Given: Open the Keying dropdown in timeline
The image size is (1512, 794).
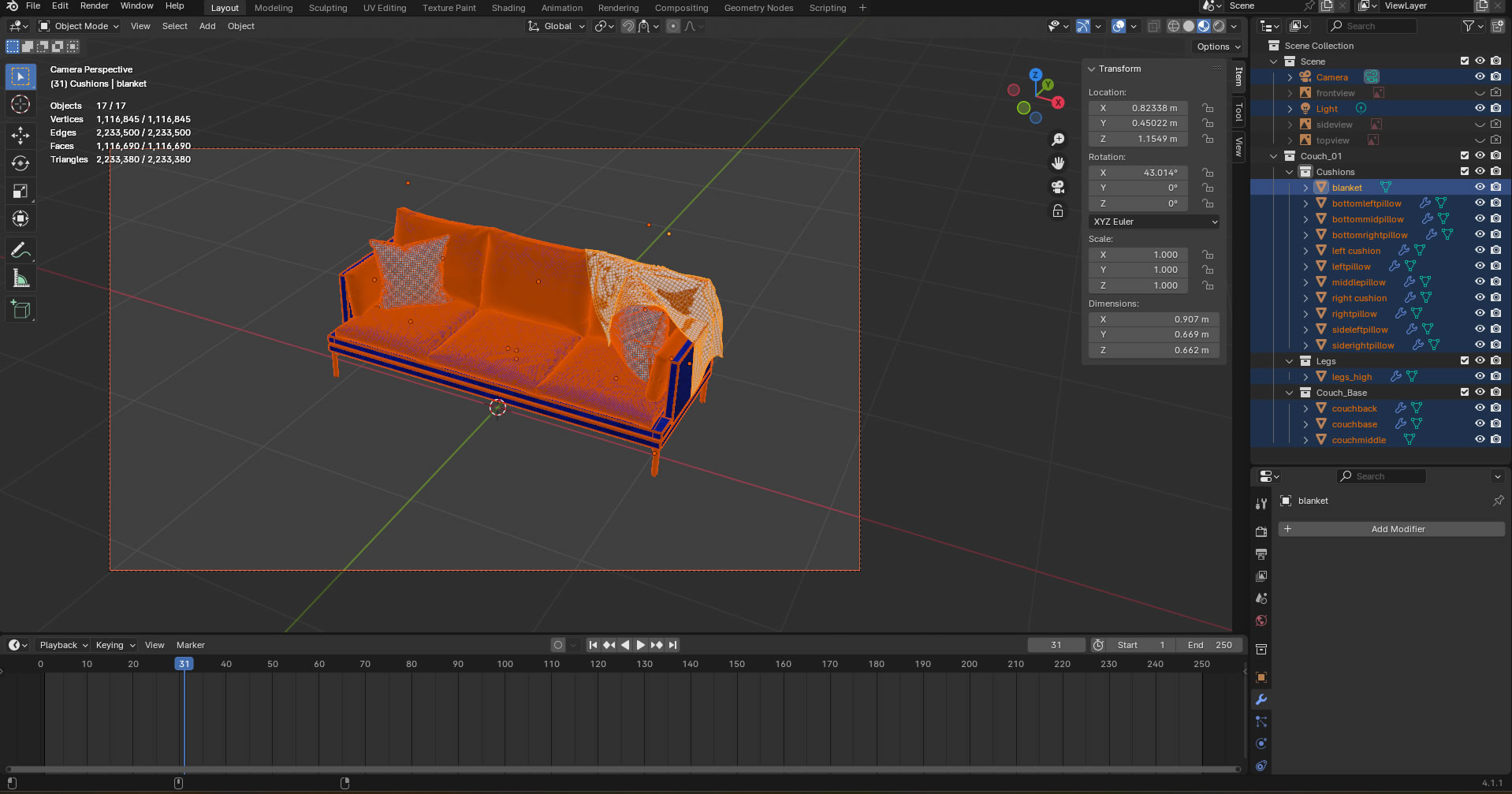Looking at the screenshot, I should (115, 645).
